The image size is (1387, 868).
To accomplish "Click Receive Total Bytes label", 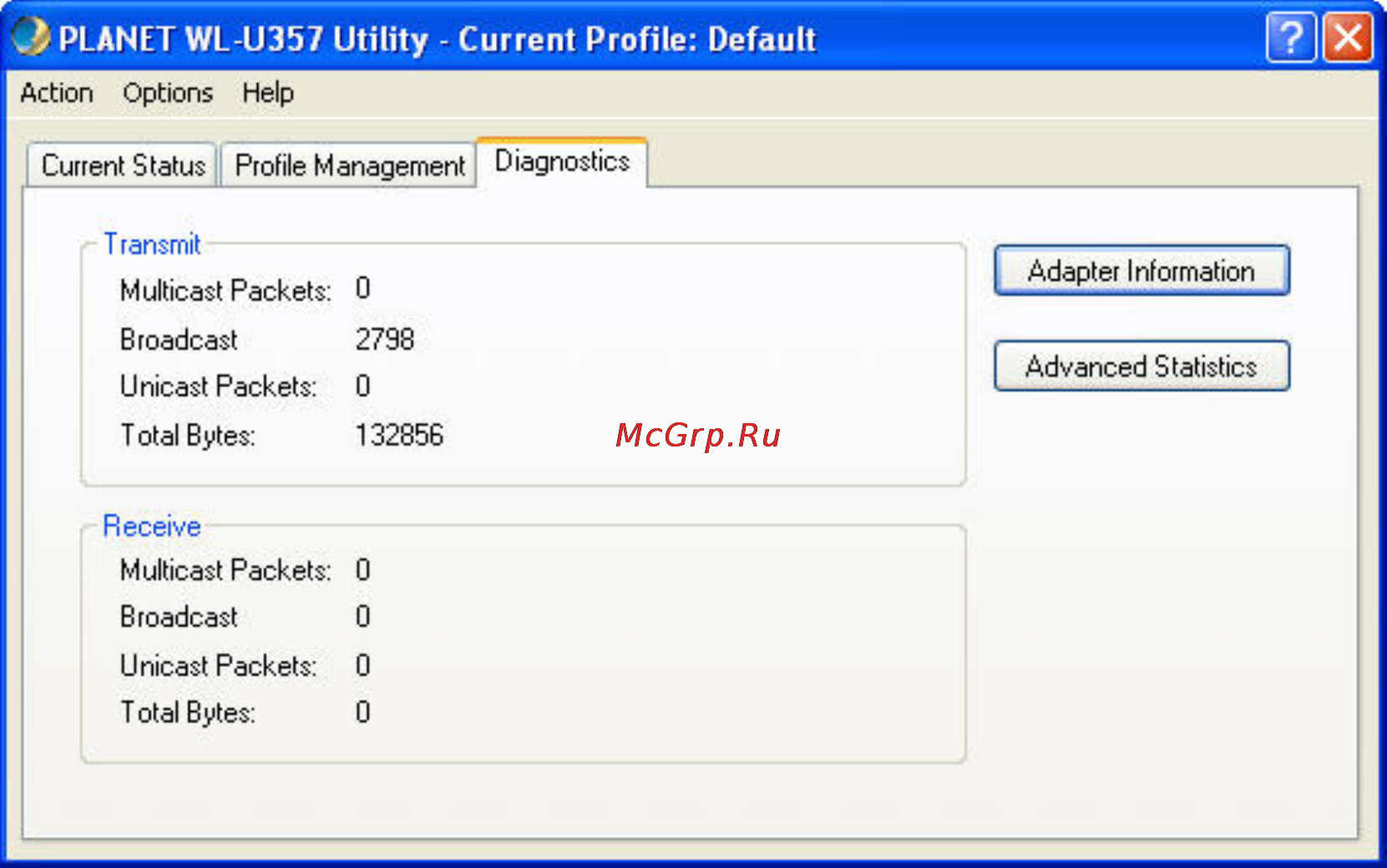I will click(x=188, y=713).
